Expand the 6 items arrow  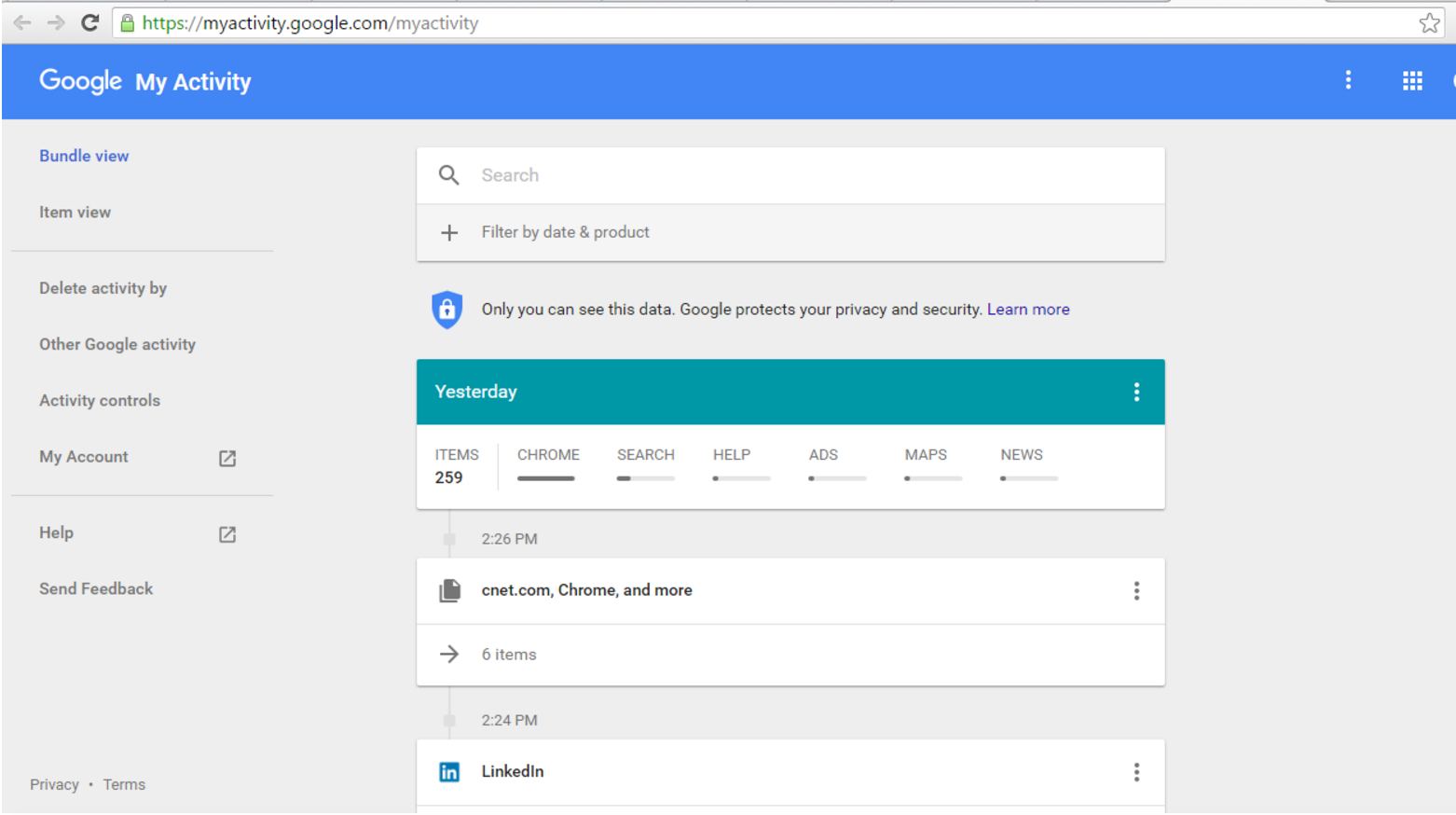[449, 655]
